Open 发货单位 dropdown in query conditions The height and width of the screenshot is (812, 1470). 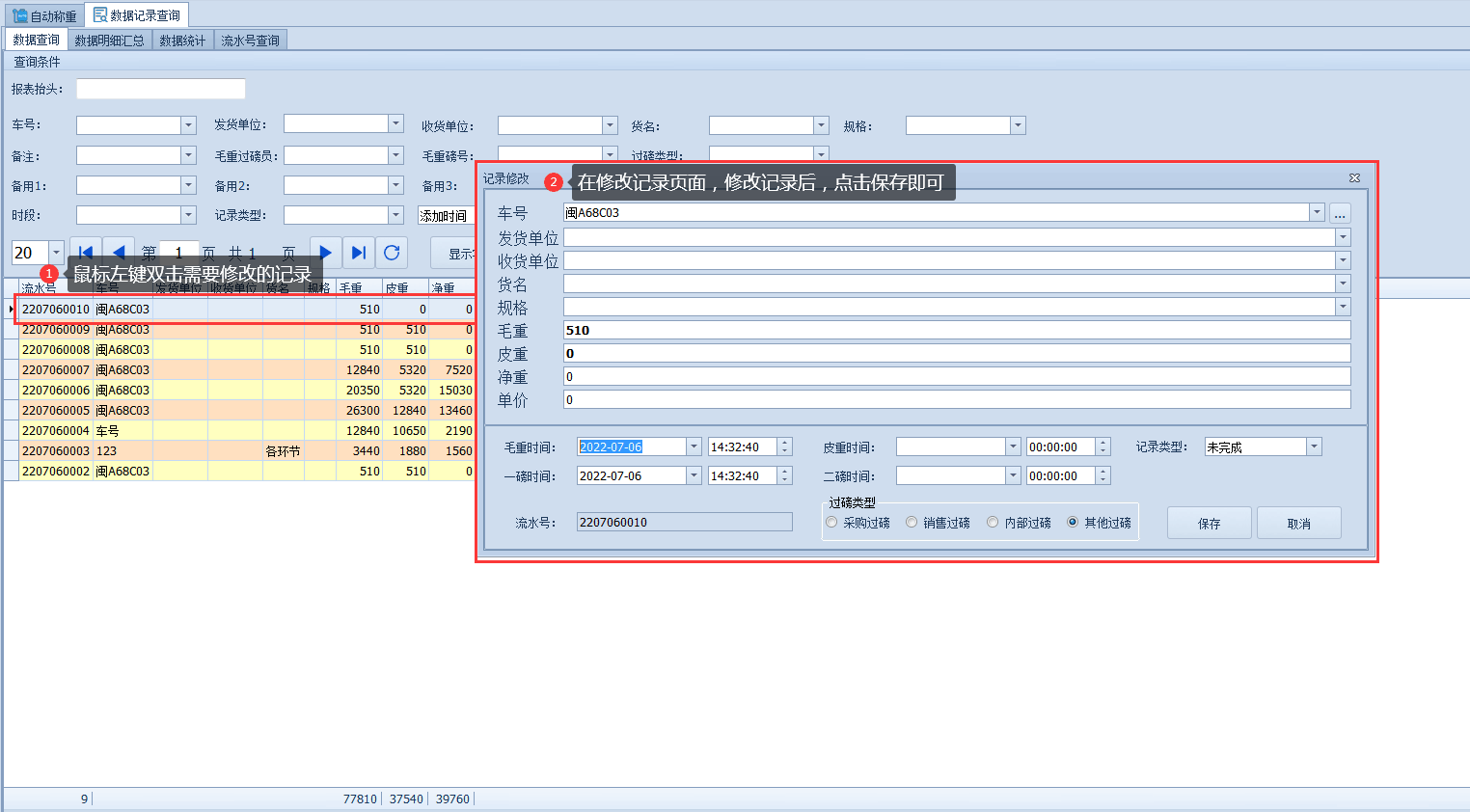(x=395, y=123)
